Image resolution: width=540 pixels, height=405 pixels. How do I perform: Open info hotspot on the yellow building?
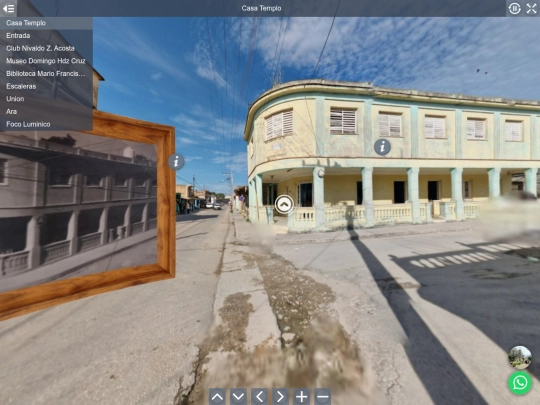(382, 147)
